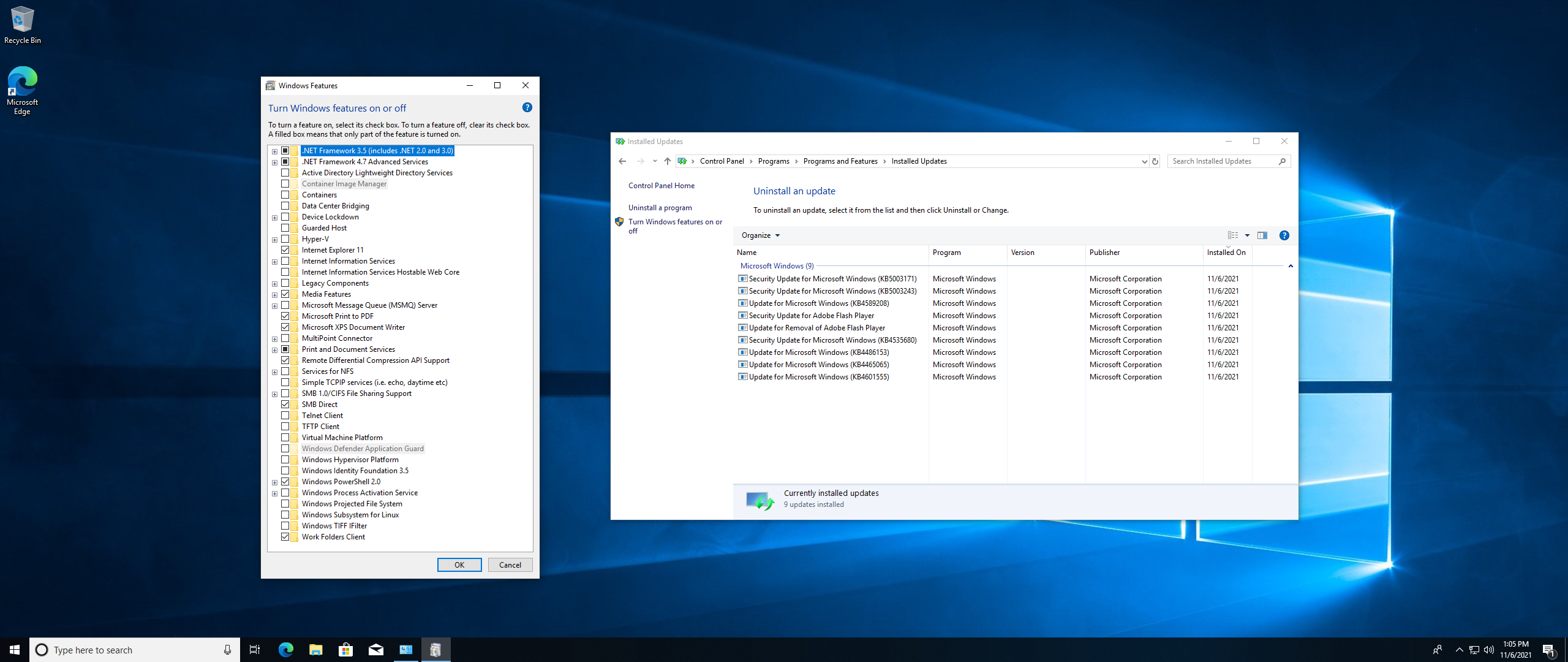Open Mail from the taskbar

[x=376, y=650]
